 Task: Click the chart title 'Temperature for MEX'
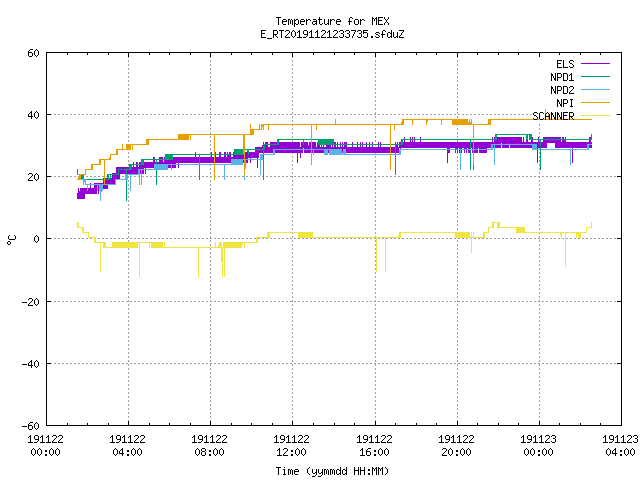pos(332,21)
